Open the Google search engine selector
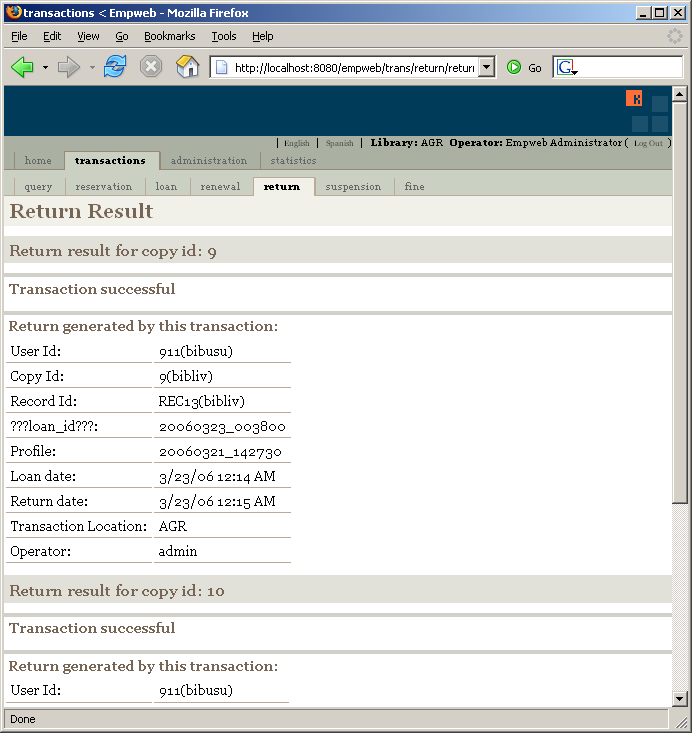692x733 pixels. tap(567, 68)
